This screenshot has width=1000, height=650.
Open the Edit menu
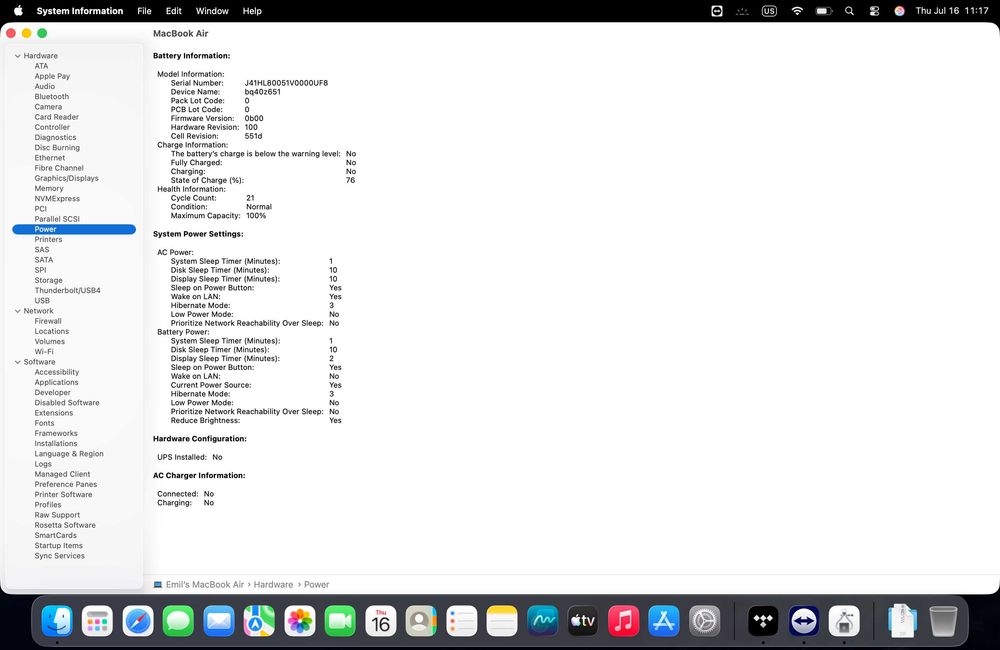coord(173,11)
